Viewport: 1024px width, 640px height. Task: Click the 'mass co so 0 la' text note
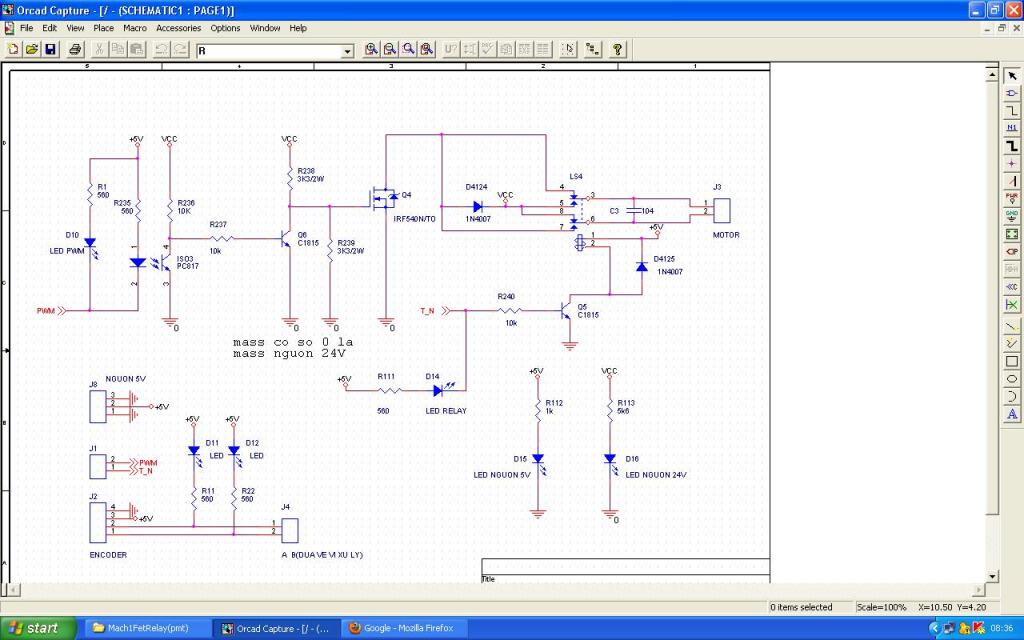[x=293, y=342]
